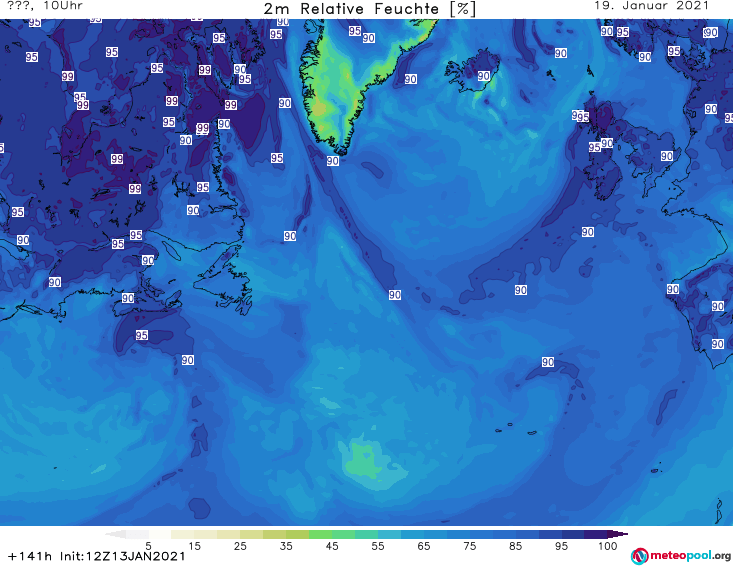733x566 pixels.
Task: Click the legend value '45'
Action: pos(331,545)
